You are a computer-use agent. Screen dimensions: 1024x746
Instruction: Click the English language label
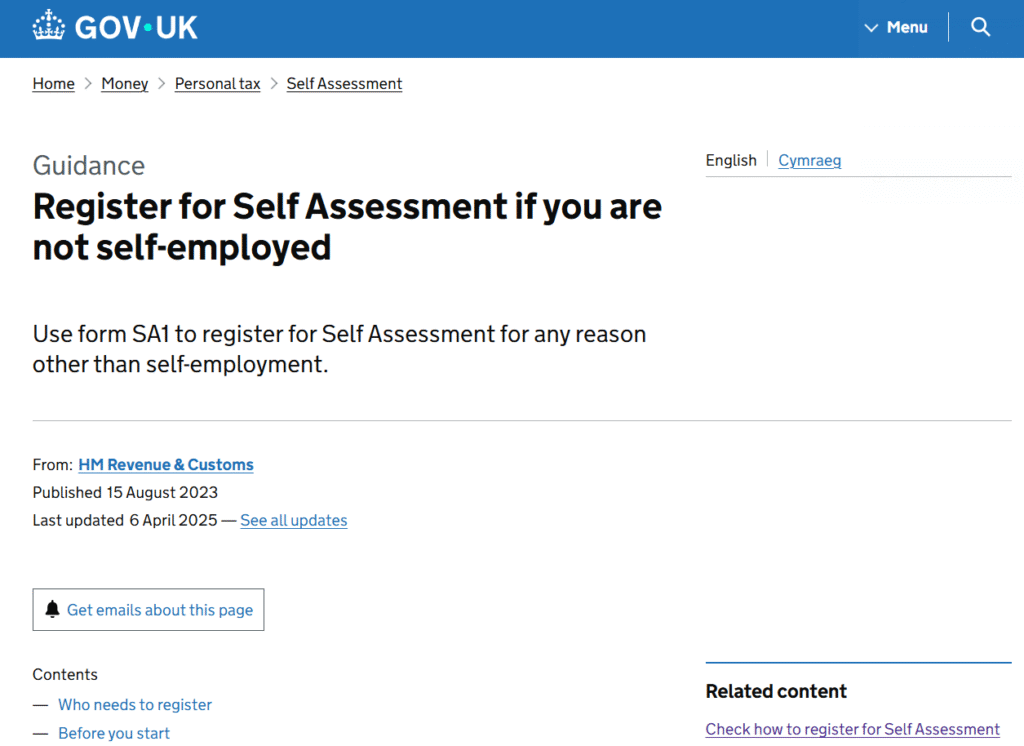731,160
